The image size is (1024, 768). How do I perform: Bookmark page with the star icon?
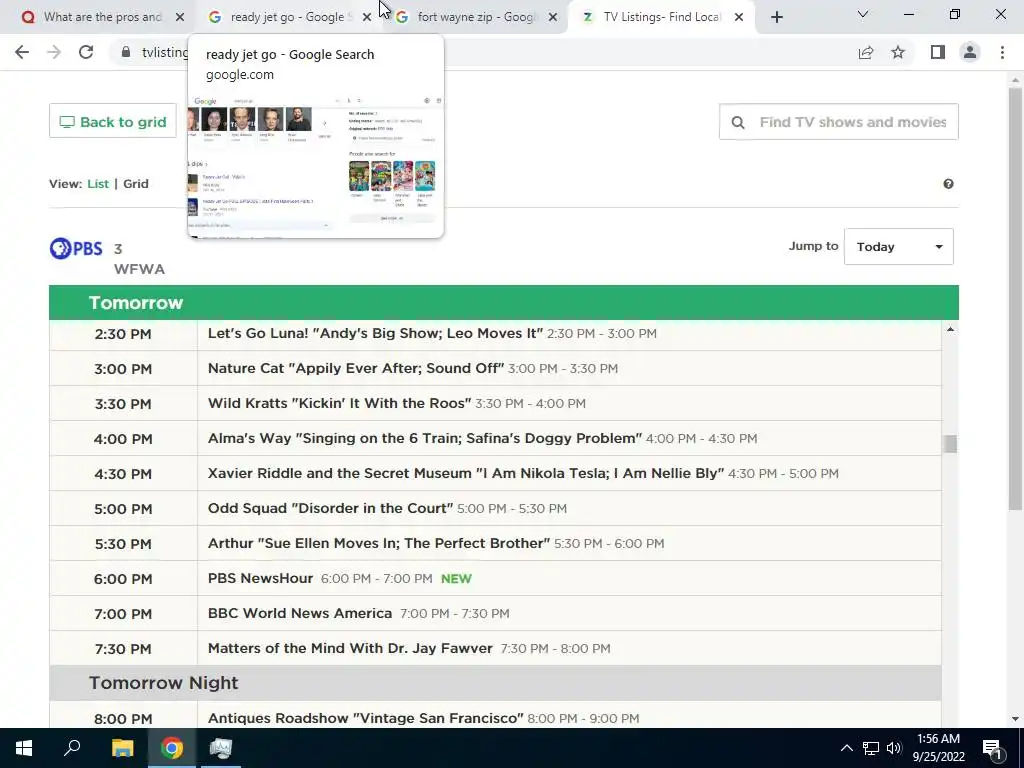898,52
